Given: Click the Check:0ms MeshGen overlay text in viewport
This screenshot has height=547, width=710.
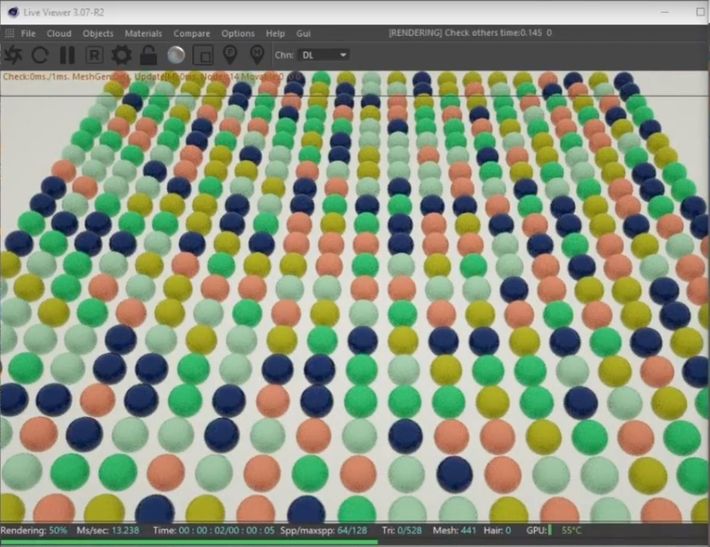Looking at the screenshot, I should tap(152, 77).
